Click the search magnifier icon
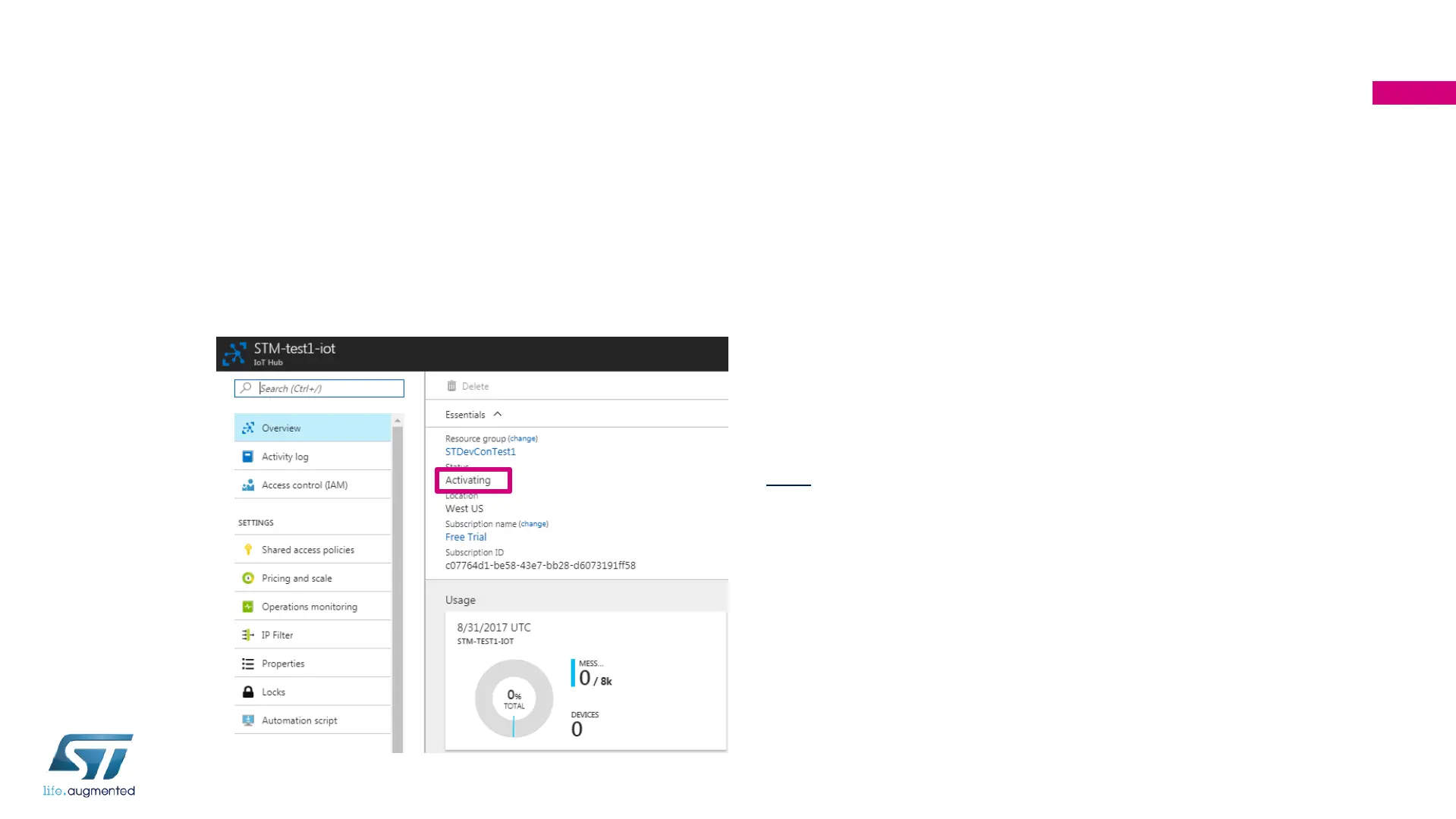 [x=246, y=388]
